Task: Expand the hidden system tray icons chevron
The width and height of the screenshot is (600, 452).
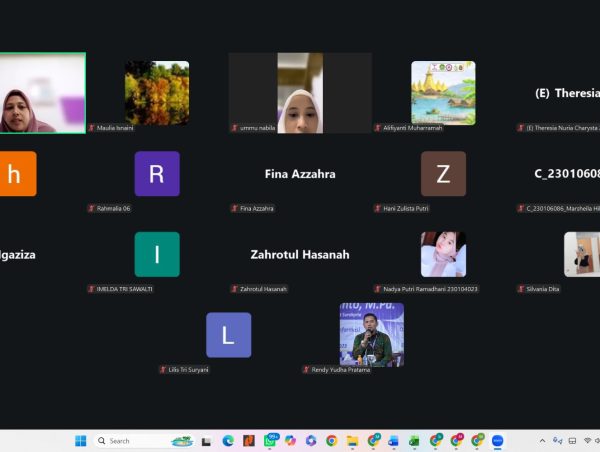Action: (x=542, y=441)
